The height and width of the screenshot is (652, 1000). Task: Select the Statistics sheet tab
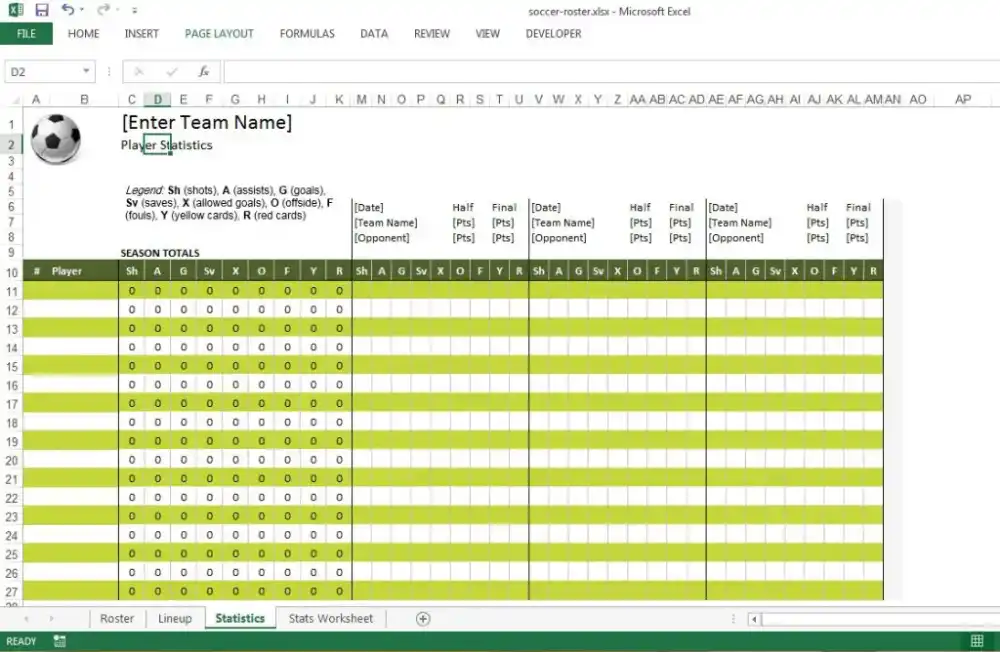click(x=240, y=618)
